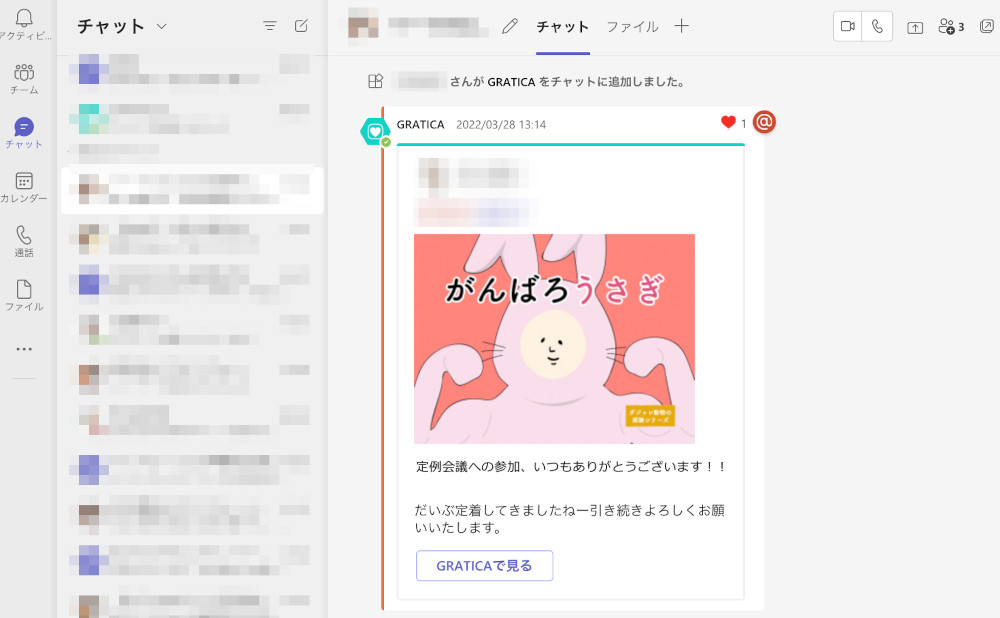Screen dimensions: 1000x618
Task: Rename the chat using the pencil icon
Action: [x=510, y=27]
